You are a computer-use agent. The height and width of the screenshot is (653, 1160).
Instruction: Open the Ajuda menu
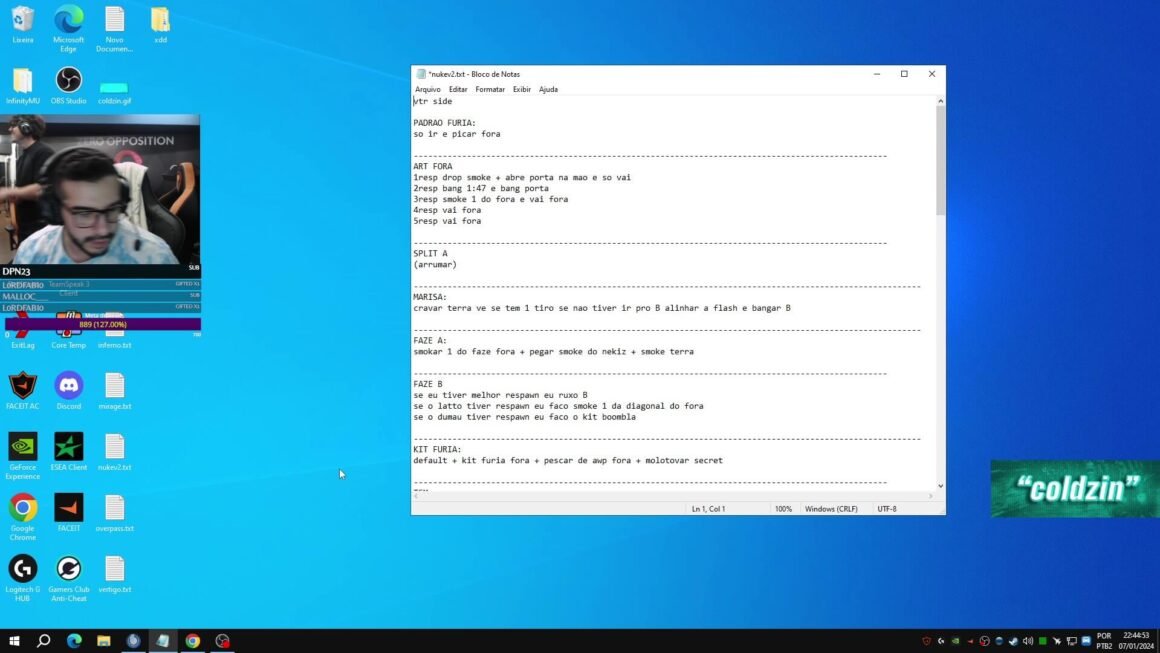[x=548, y=89]
